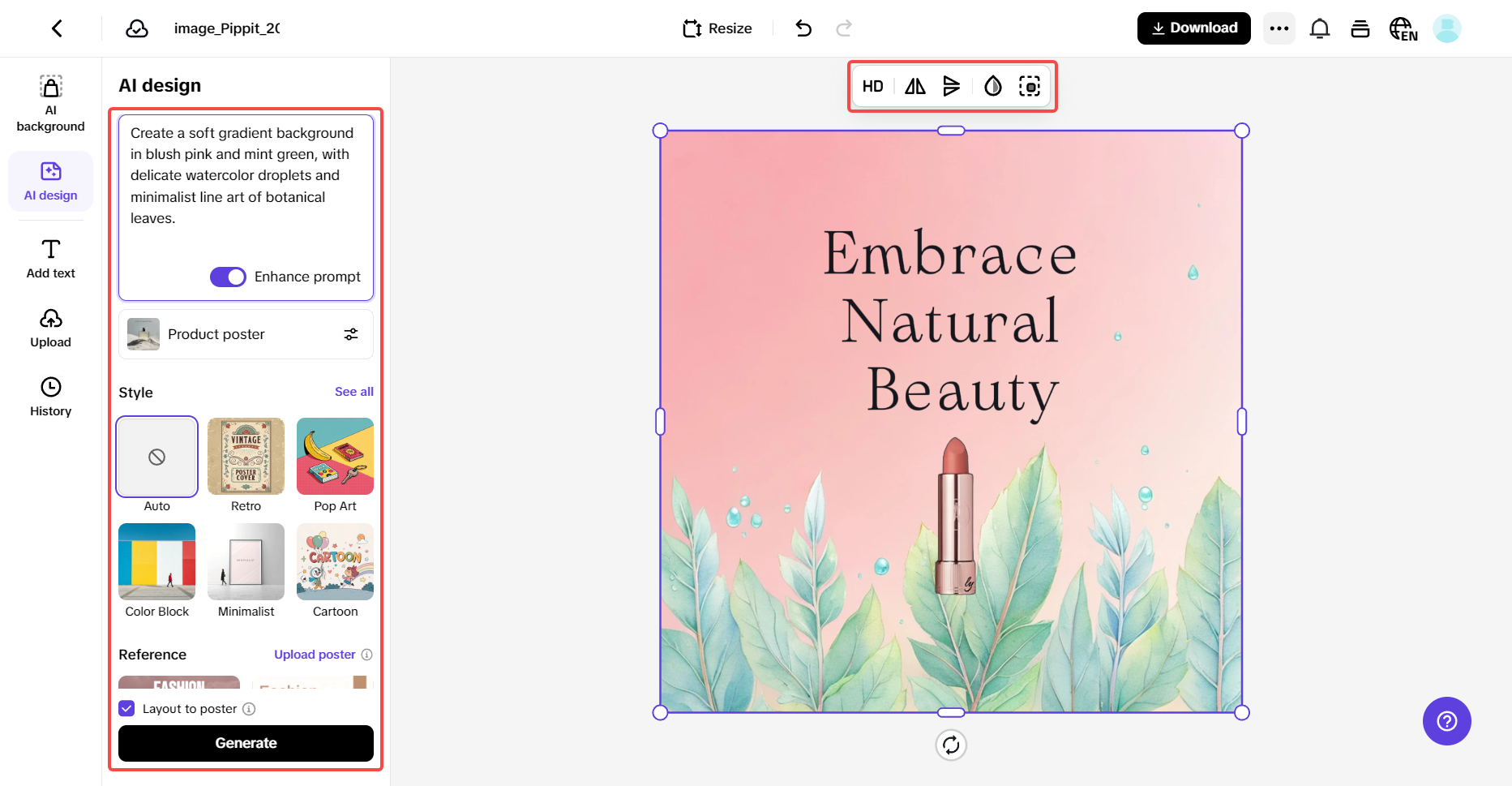Open the stacked cards icon in header
Screen dimensions: 1512x786
tap(1360, 28)
